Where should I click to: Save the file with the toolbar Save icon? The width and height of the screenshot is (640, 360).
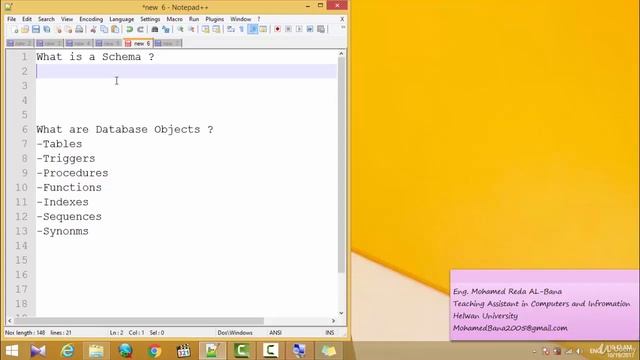[x=36, y=29]
